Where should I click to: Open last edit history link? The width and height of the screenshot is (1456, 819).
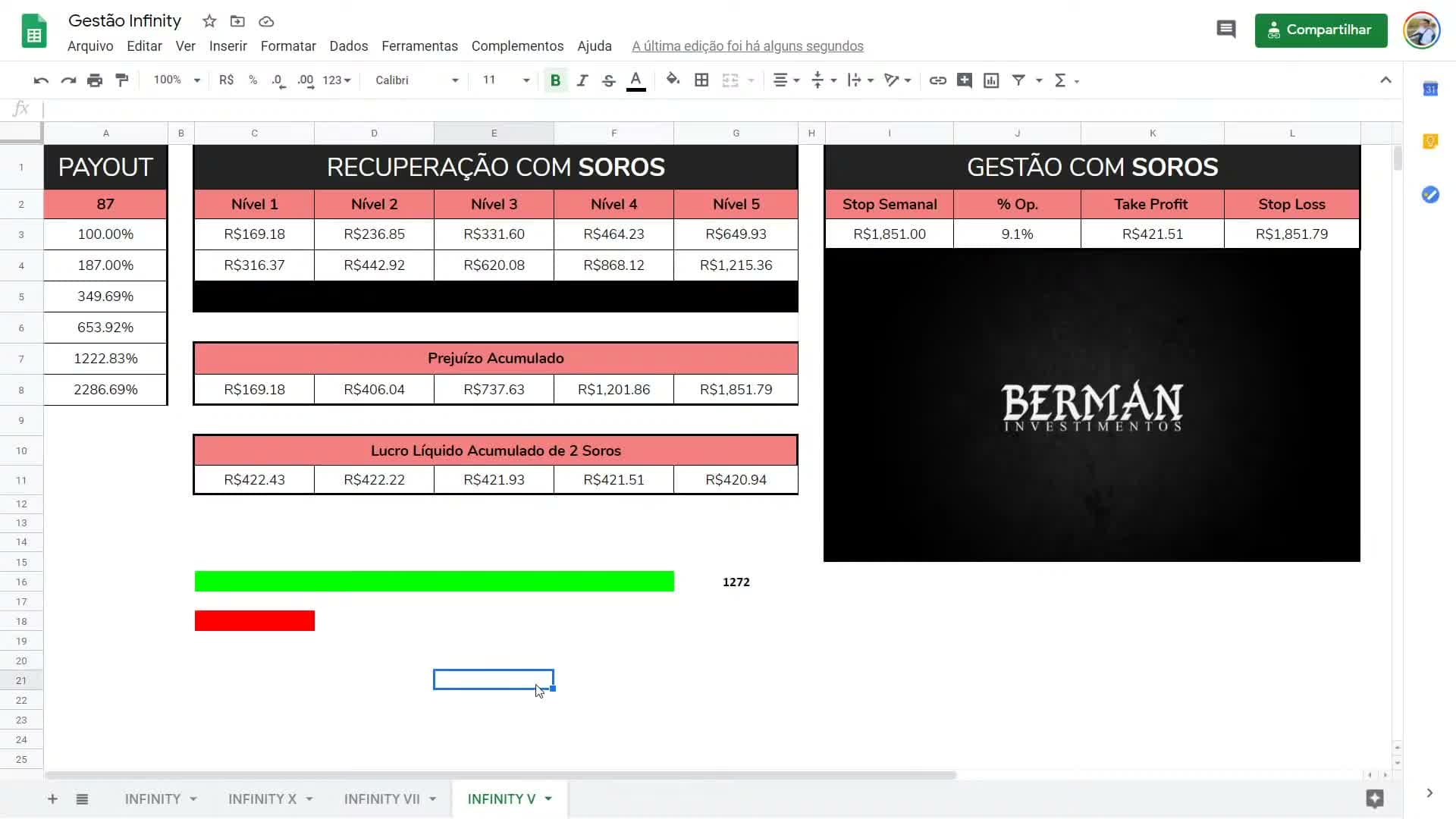pos(747,46)
